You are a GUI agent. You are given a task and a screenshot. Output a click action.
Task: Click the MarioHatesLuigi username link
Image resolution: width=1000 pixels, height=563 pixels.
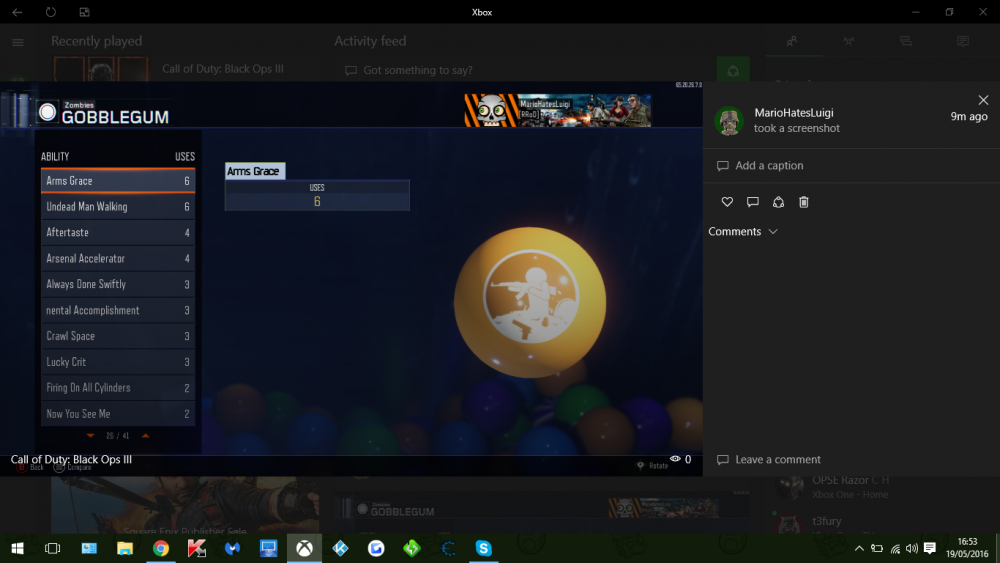click(x=793, y=113)
